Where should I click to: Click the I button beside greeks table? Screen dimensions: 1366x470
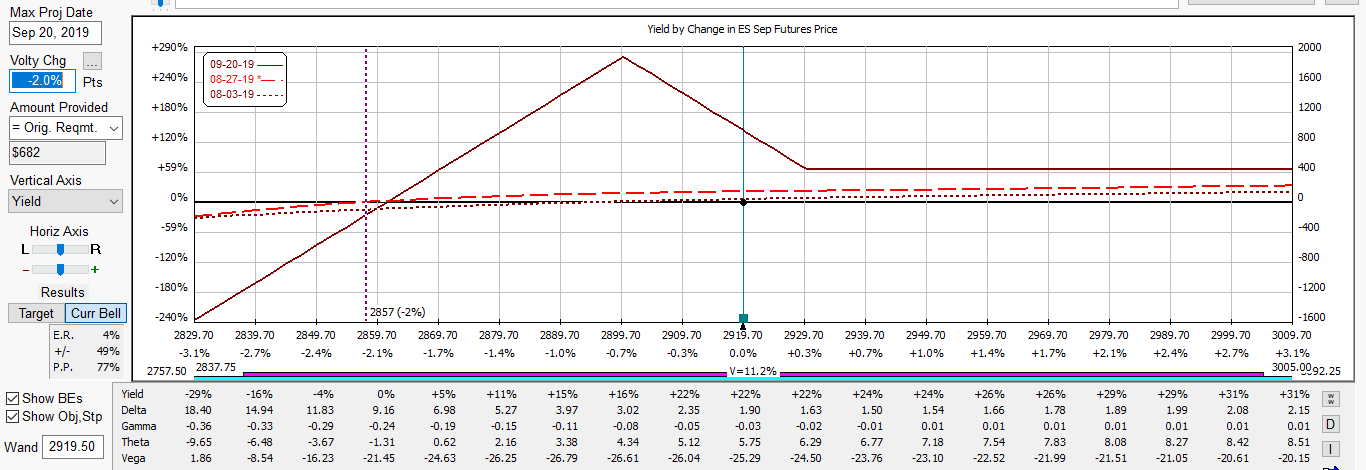click(x=1331, y=447)
